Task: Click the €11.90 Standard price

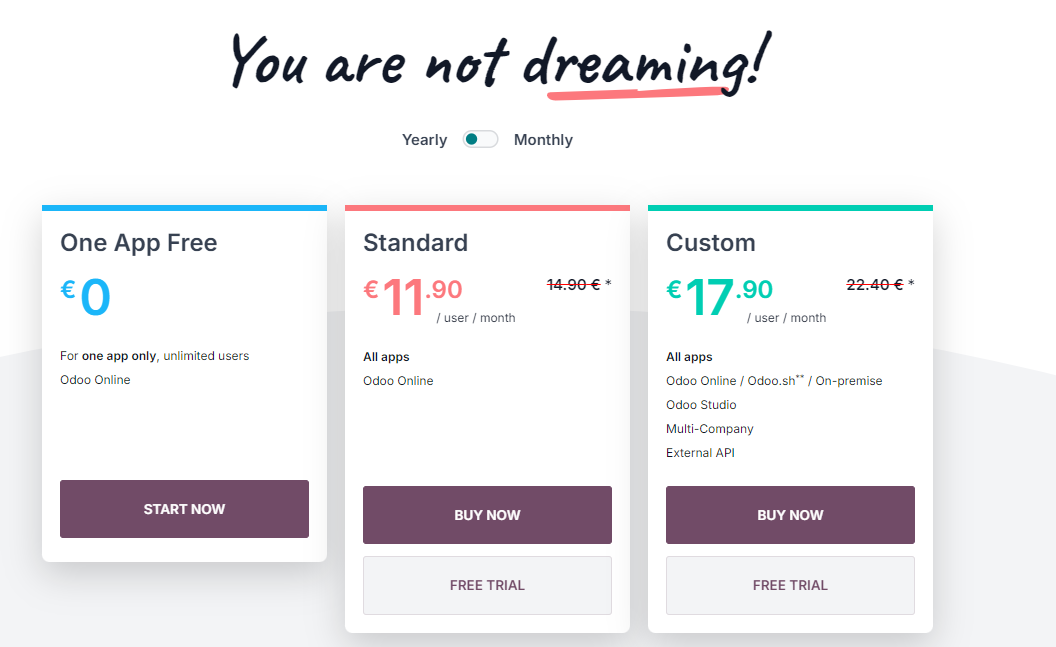Action: pos(412,297)
